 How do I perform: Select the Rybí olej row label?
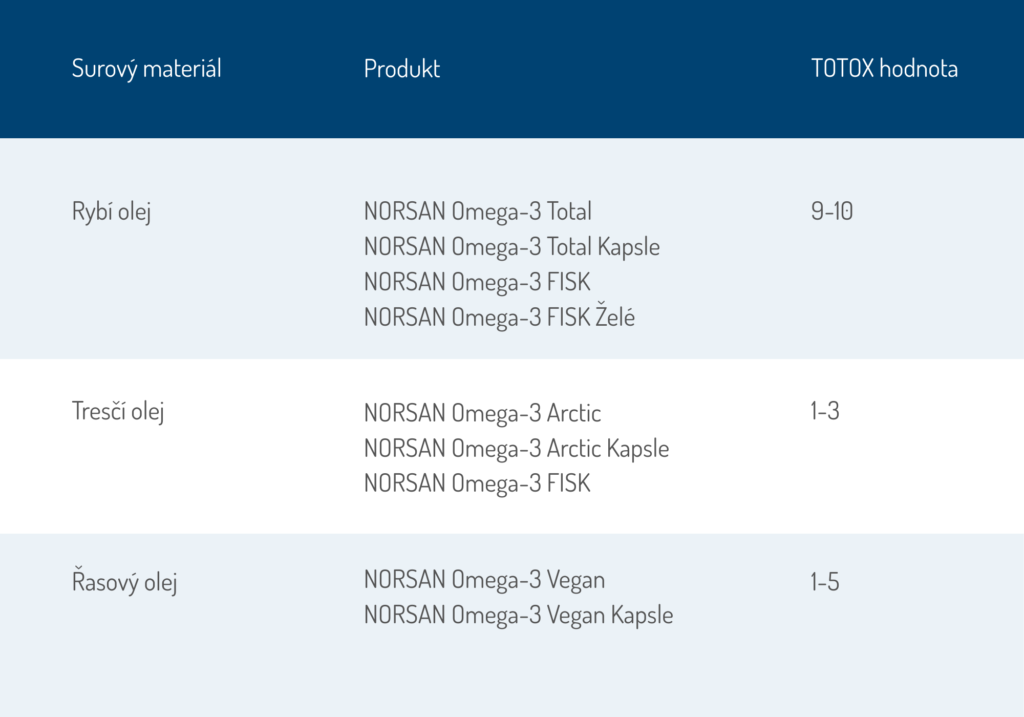[x=111, y=213]
